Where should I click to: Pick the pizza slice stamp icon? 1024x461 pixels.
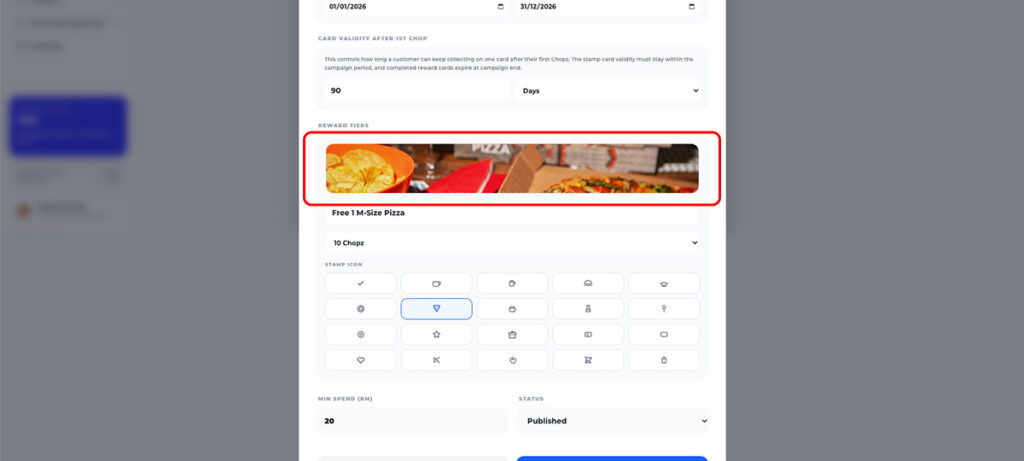(x=436, y=309)
